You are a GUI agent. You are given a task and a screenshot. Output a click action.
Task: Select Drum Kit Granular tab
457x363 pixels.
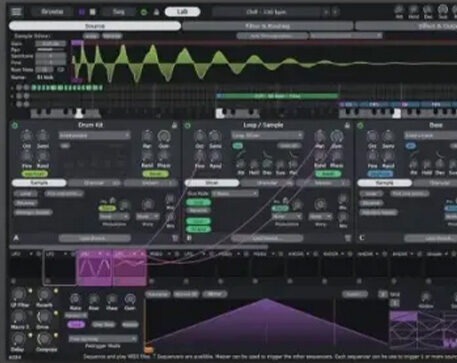point(94,183)
